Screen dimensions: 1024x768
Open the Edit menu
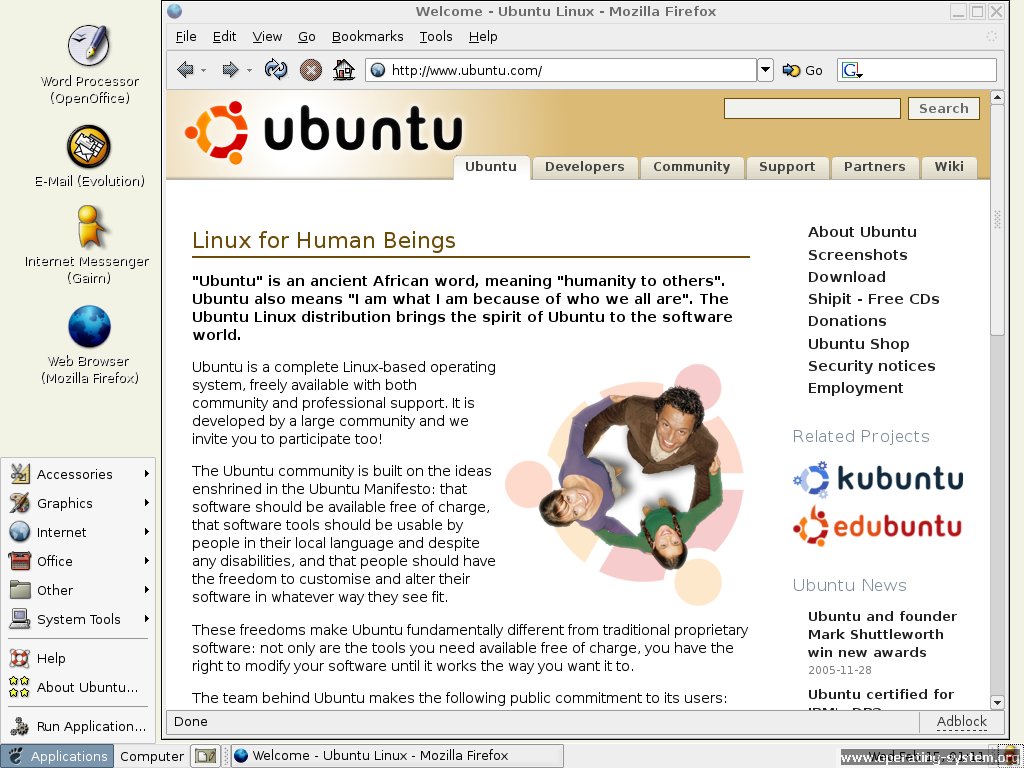[224, 37]
